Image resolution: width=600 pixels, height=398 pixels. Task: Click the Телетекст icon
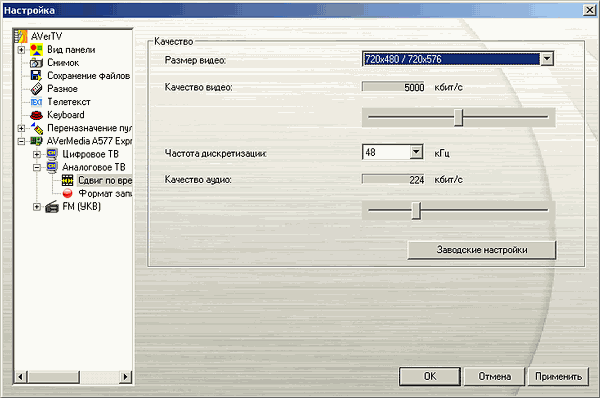pos(36,102)
